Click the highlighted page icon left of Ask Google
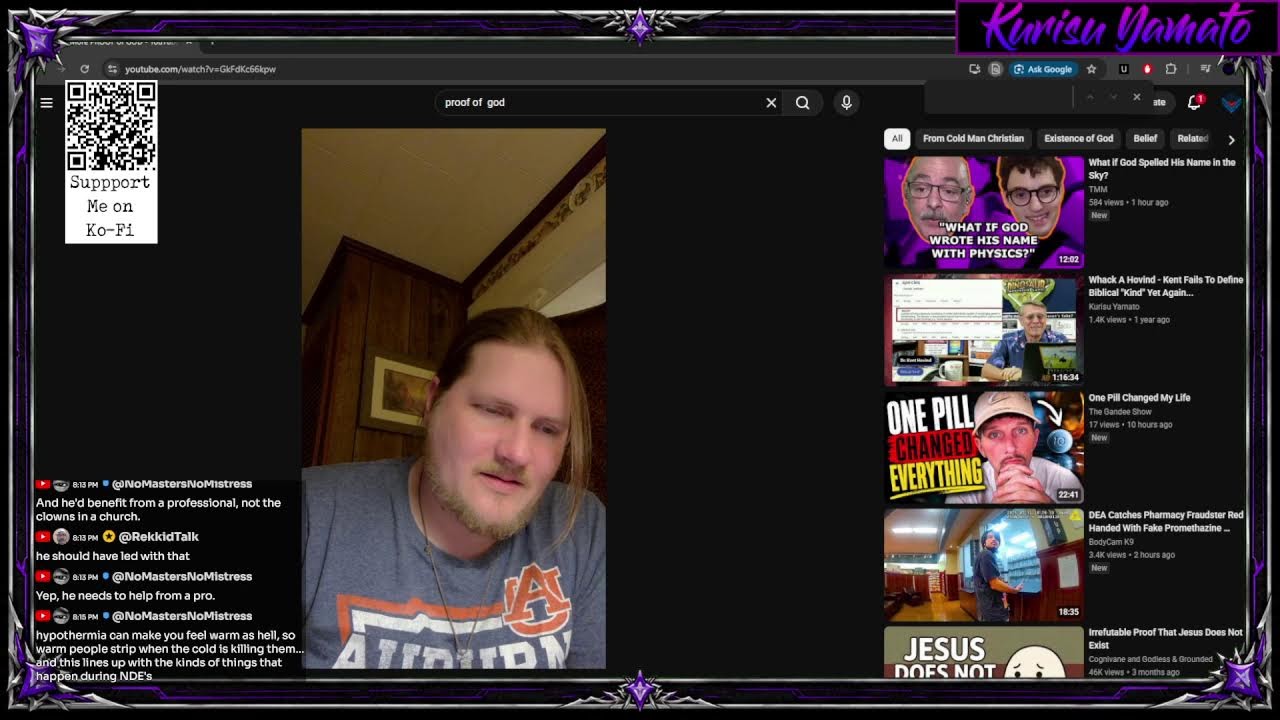1280x720 pixels. coord(995,69)
